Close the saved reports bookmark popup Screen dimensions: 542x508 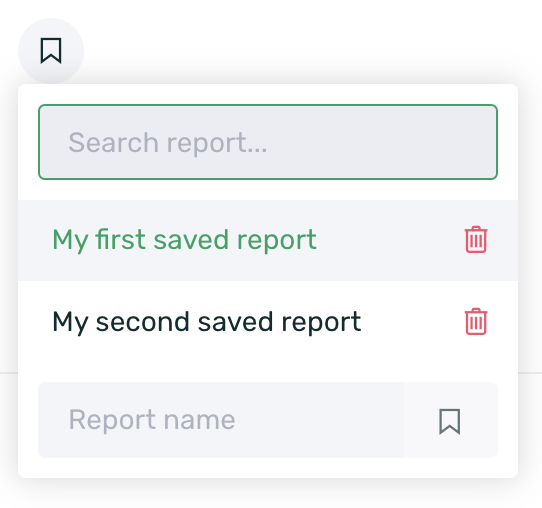click(51, 51)
